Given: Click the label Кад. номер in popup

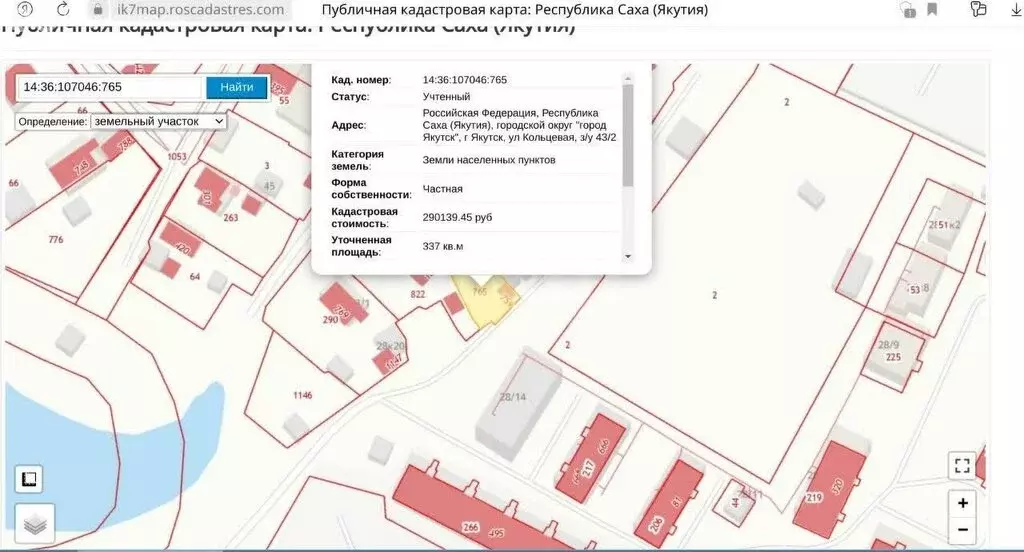Looking at the screenshot, I should pyautogui.click(x=361, y=80).
